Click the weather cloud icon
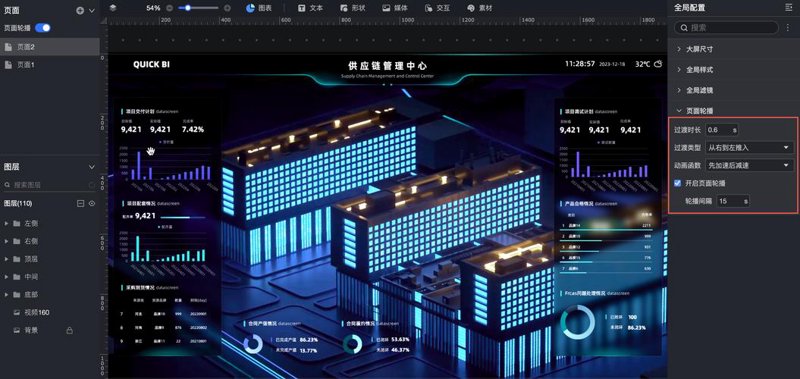 [x=658, y=64]
